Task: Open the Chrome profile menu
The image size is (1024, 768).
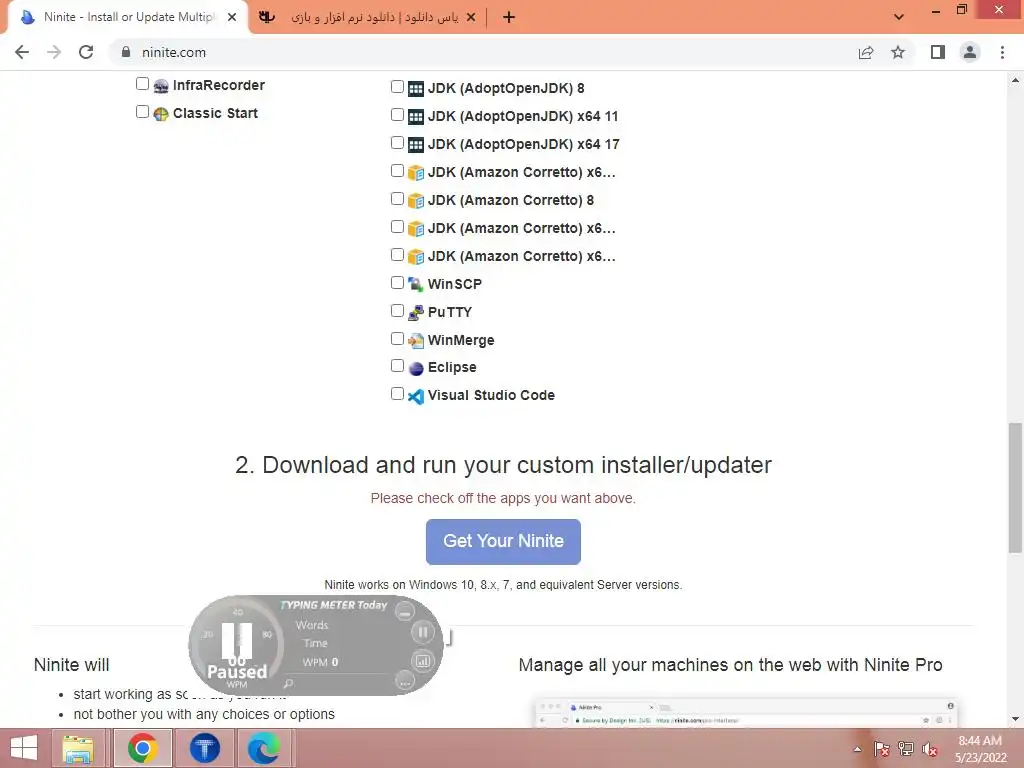Action: point(970,52)
